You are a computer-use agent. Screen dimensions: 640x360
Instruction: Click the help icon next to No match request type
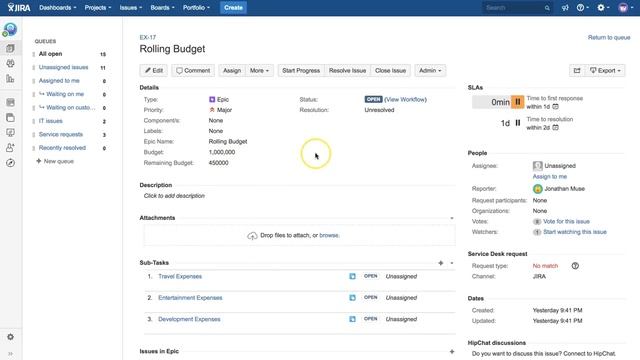tap(575, 266)
